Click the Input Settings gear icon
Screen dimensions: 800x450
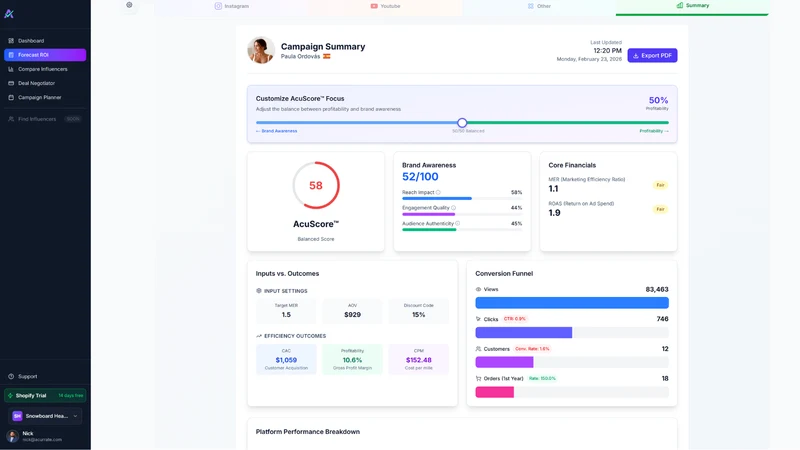point(259,291)
